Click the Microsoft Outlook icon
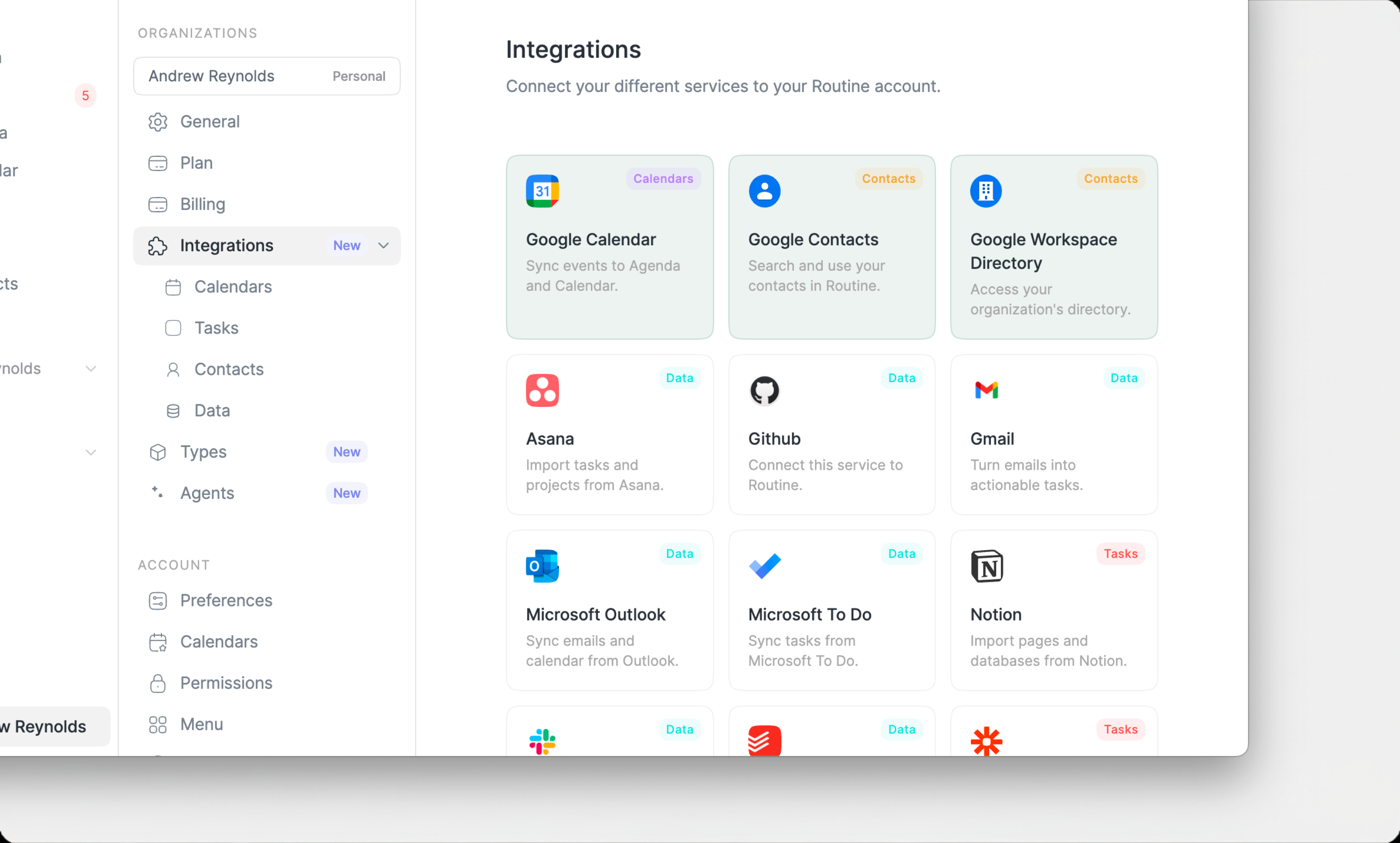Screen dimensions: 1400x843 [x=542, y=566]
